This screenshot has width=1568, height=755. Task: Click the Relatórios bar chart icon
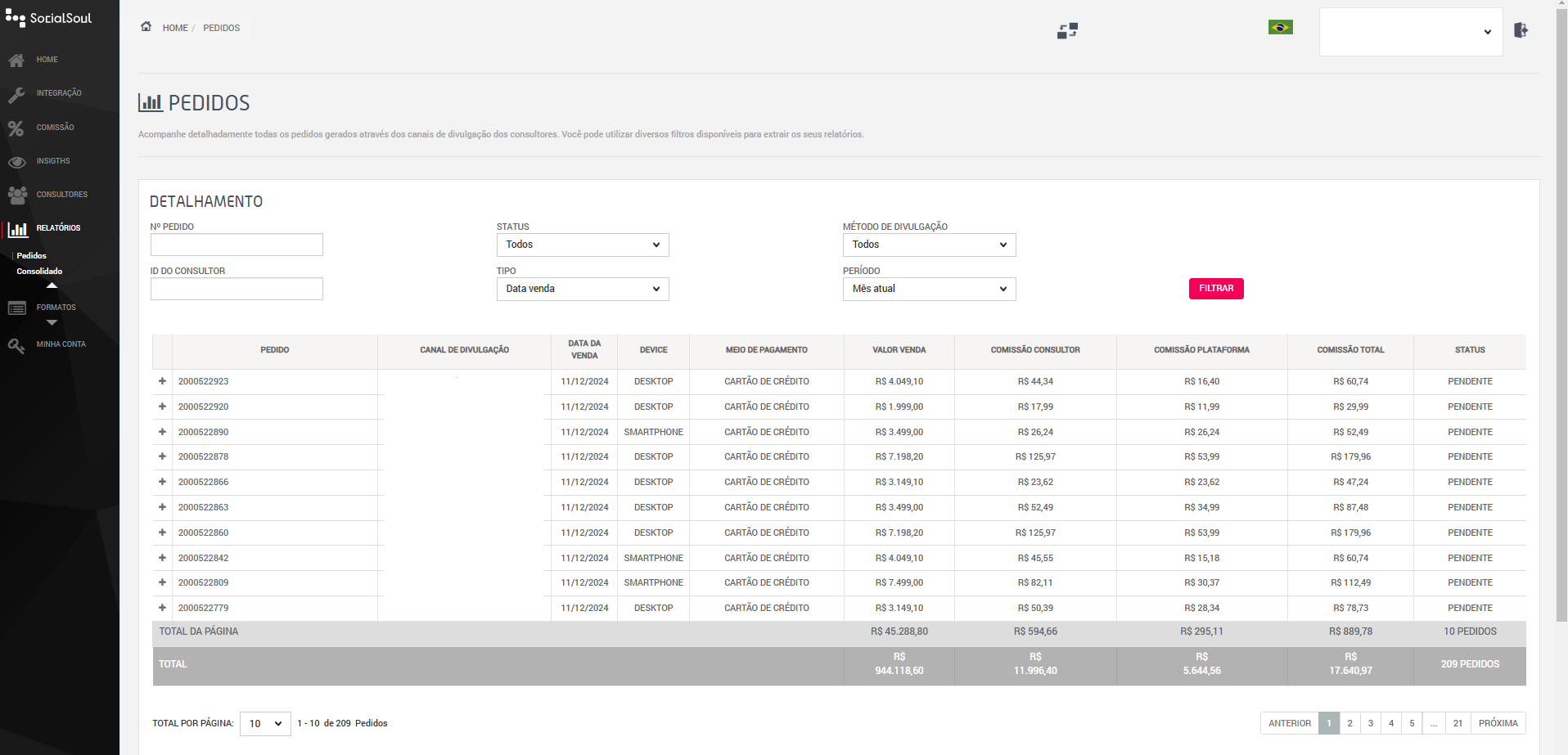tap(18, 229)
